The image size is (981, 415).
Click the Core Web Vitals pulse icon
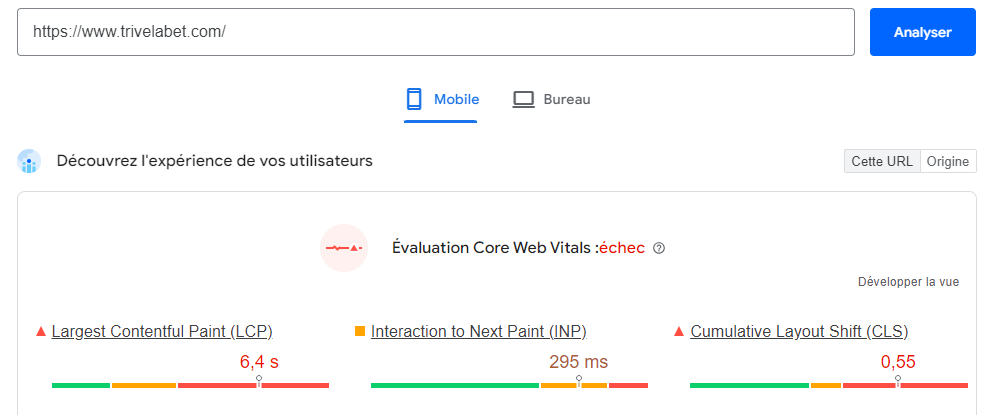coord(344,247)
